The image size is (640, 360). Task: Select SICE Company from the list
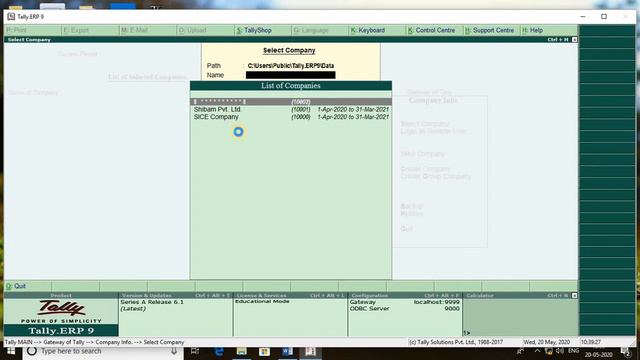(x=291, y=117)
